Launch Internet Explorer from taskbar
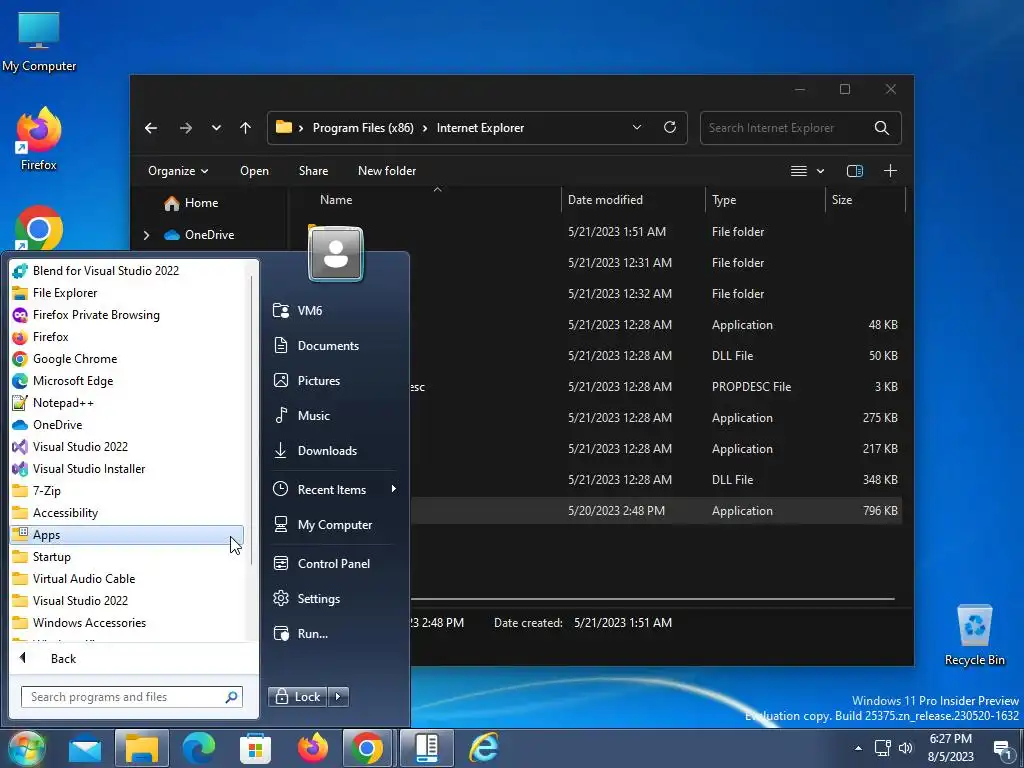Screen dimensions: 1024x768 pyautogui.click(x=484, y=748)
